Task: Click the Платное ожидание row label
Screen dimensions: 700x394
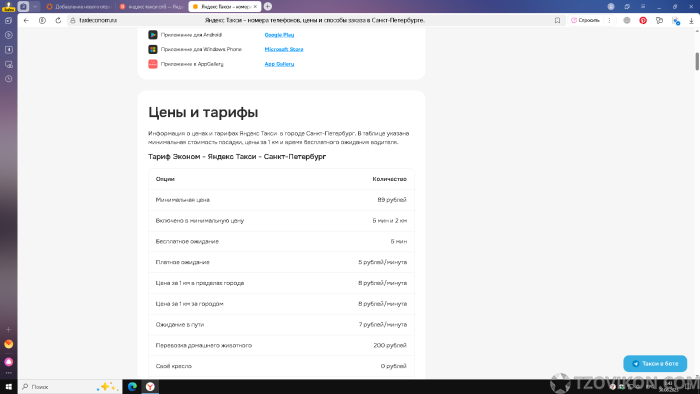Action: (182, 262)
